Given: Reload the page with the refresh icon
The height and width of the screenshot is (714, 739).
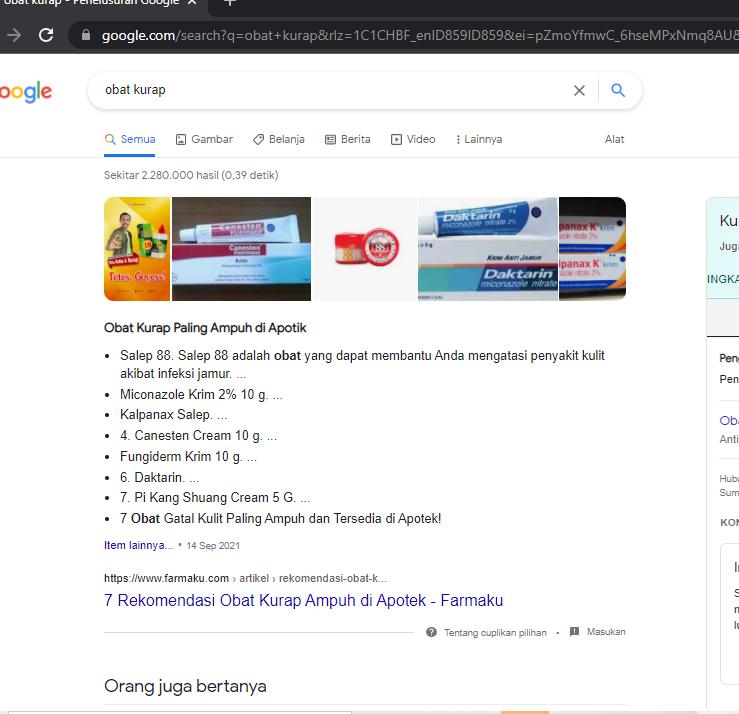Looking at the screenshot, I should [x=46, y=35].
